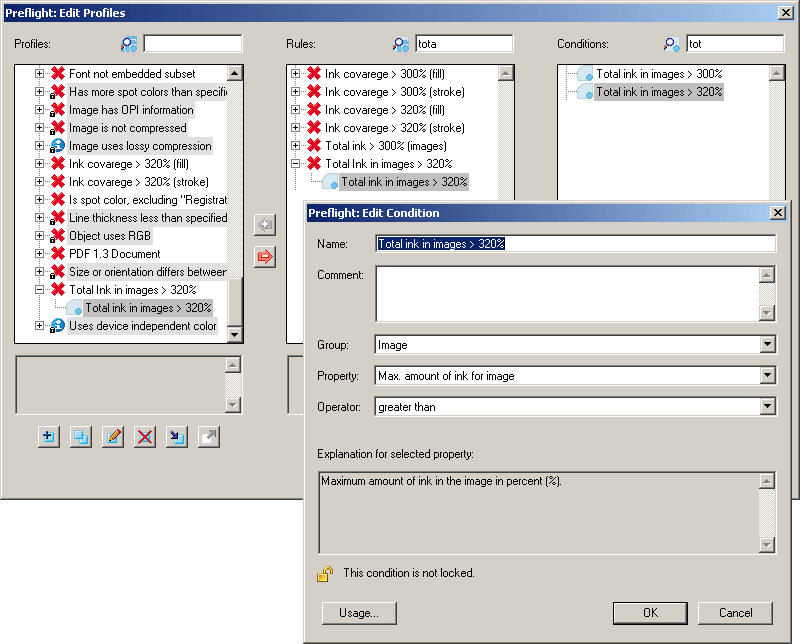Click Comment box scroll down arrow
The image size is (800, 644).
767,313
